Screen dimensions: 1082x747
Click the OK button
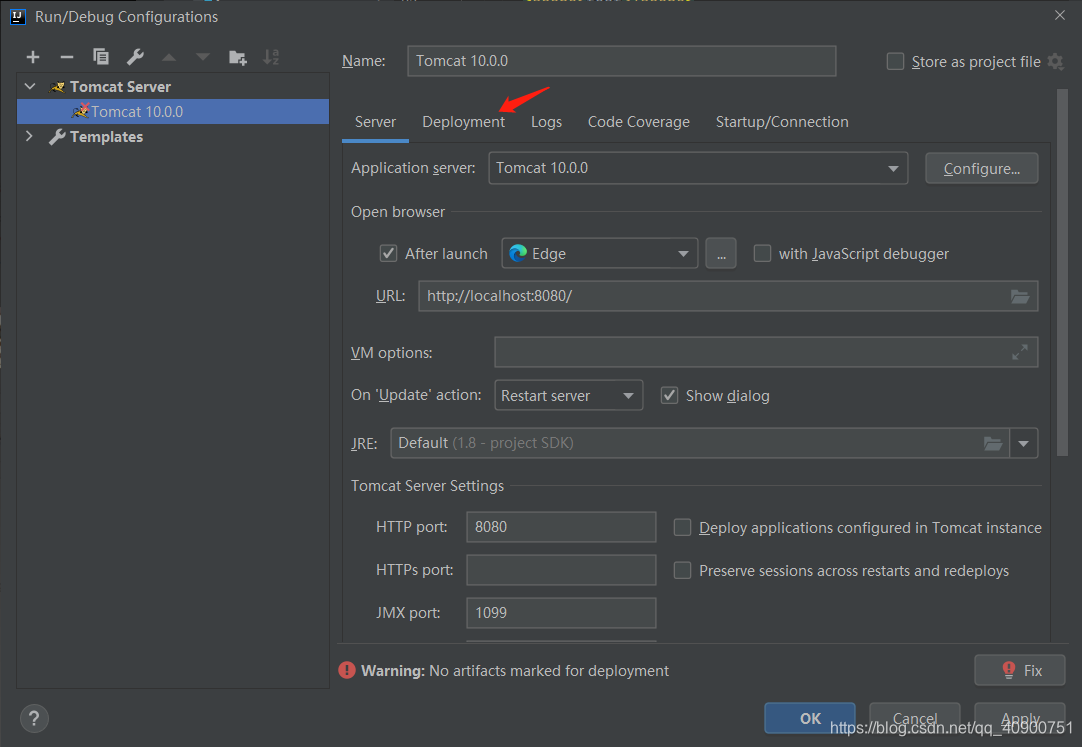click(x=810, y=718)
